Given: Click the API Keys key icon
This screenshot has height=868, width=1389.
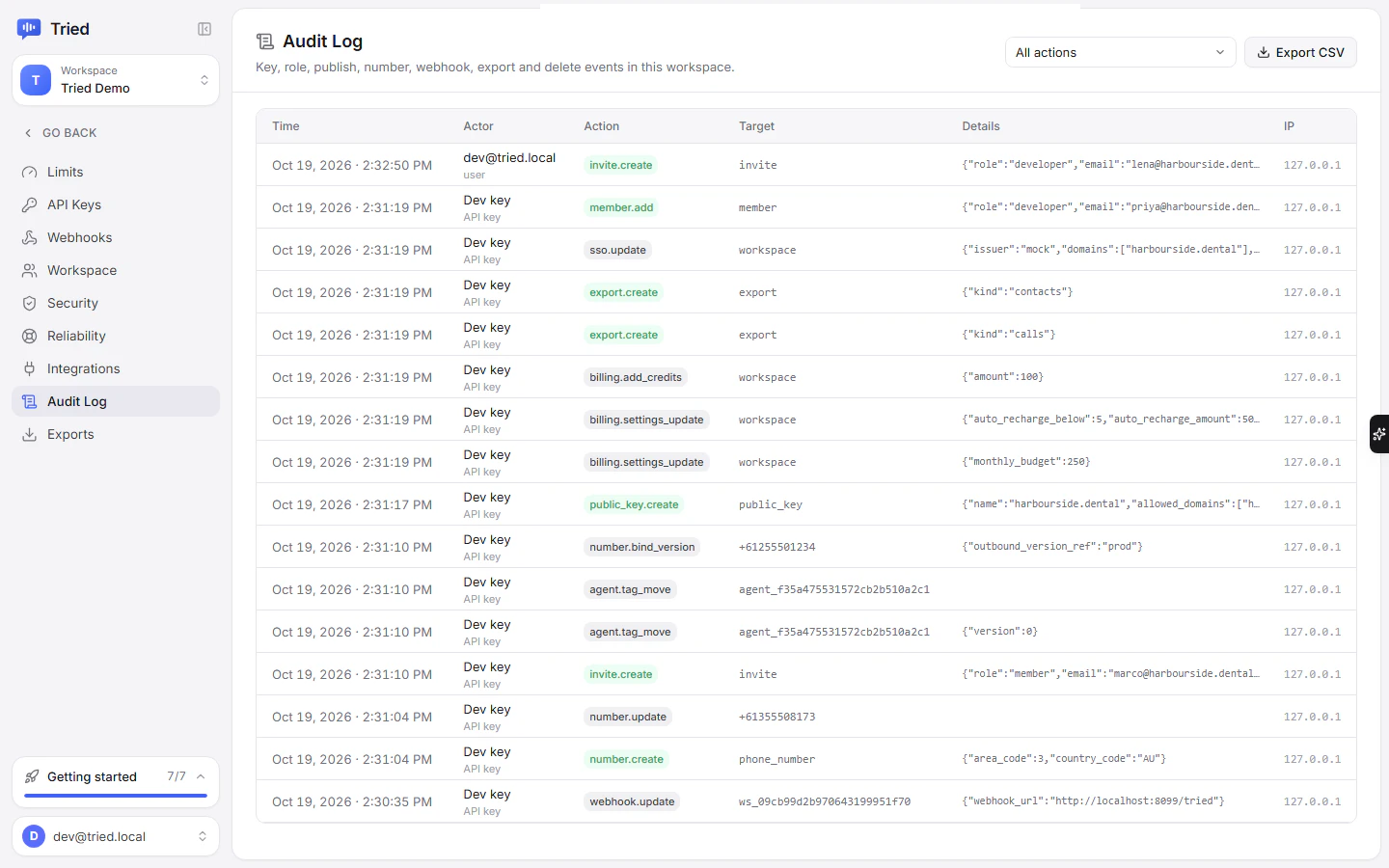Looking at the screenshot, I should tap(30, 204).
